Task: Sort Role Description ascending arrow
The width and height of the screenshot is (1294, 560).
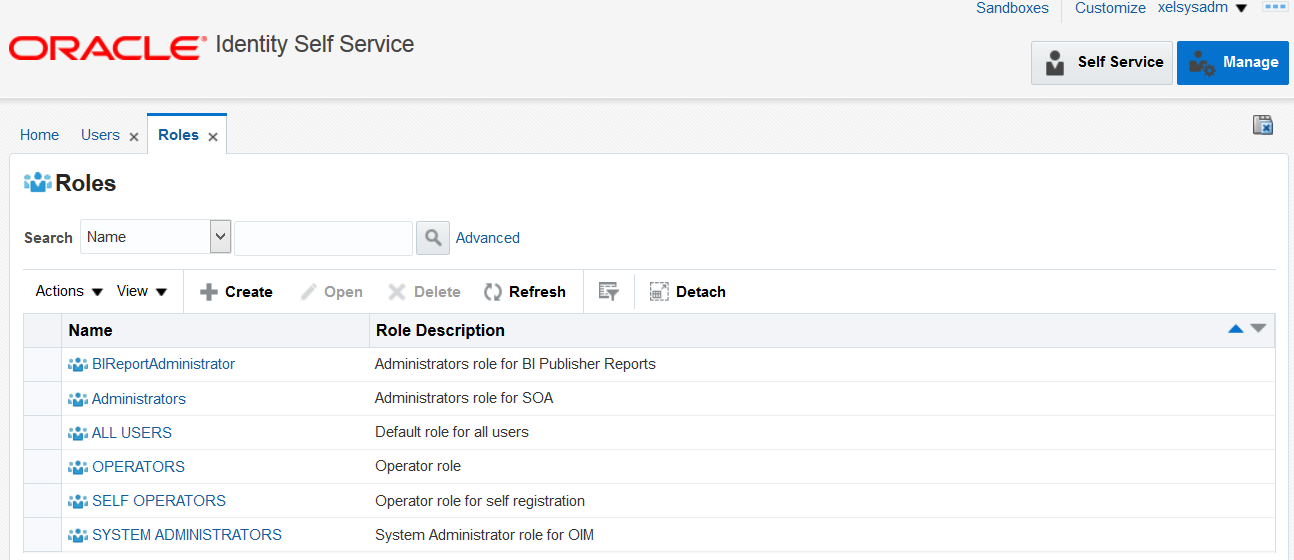Action: pyautogui.click(x=1236, y=329)
